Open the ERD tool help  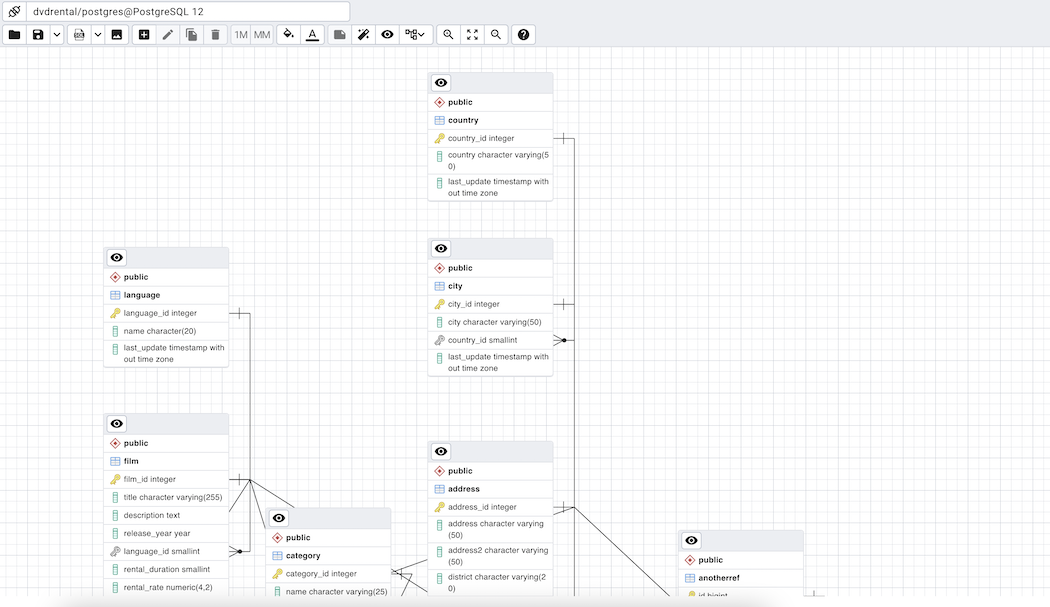click(523, 34)
